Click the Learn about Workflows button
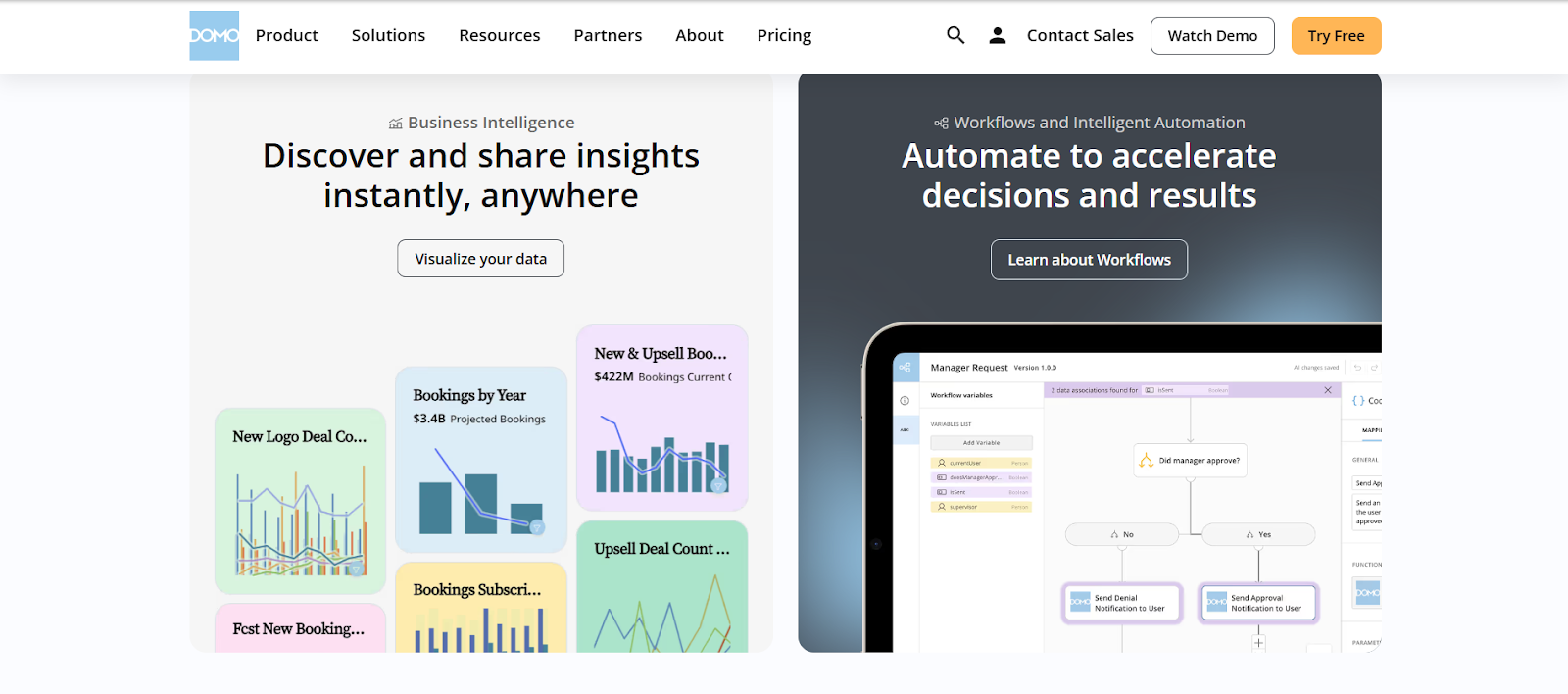Screen dimensions: 1568x694 (1089, 260)
